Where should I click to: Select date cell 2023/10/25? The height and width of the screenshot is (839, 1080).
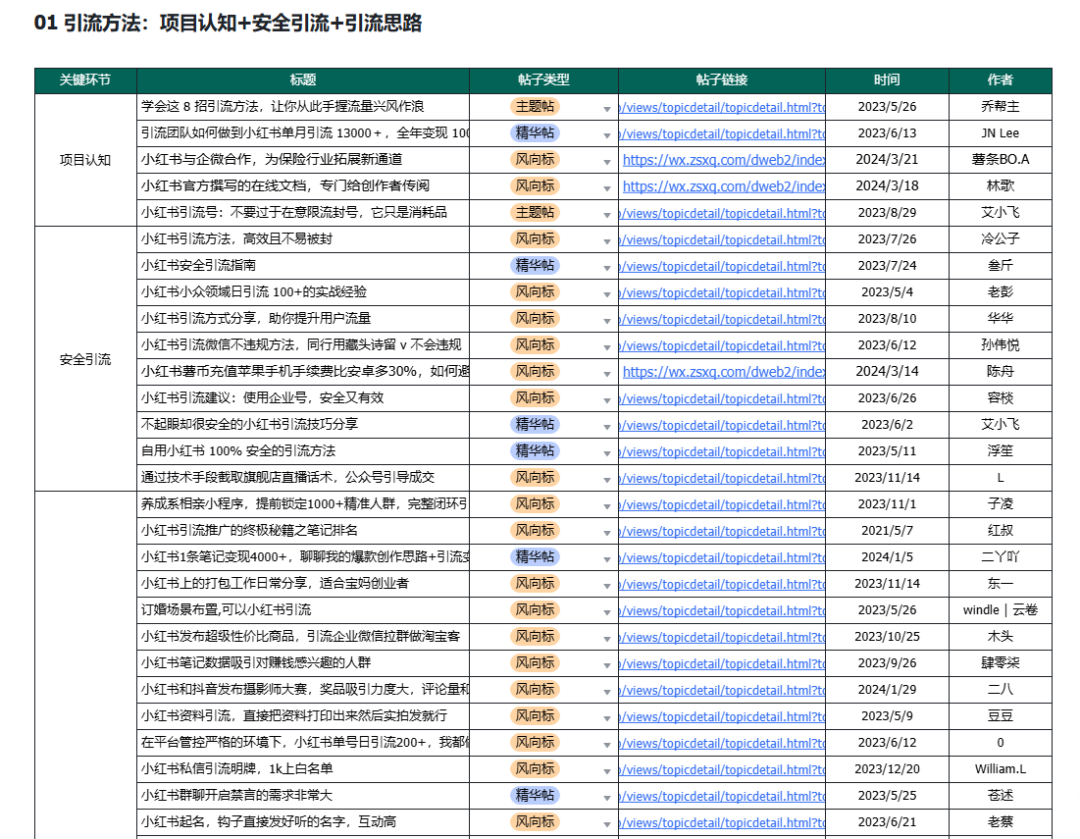(x=887, y=636)
